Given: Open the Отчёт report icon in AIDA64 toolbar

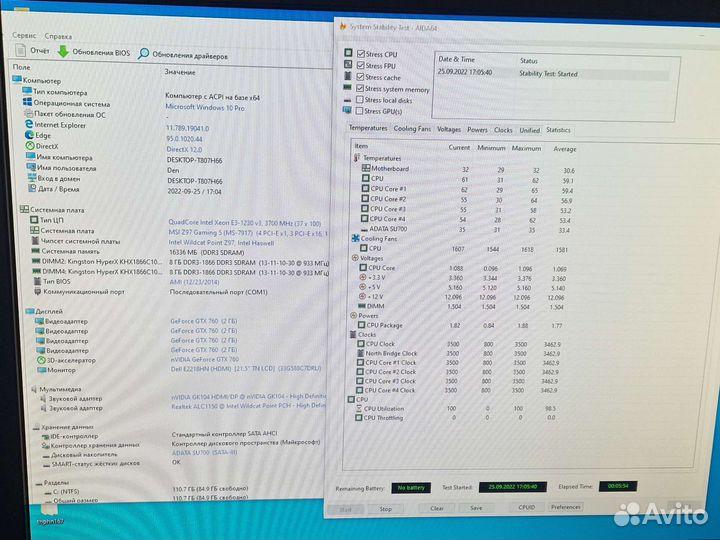Looking at the screenshot, I should (x=21, y=50).
